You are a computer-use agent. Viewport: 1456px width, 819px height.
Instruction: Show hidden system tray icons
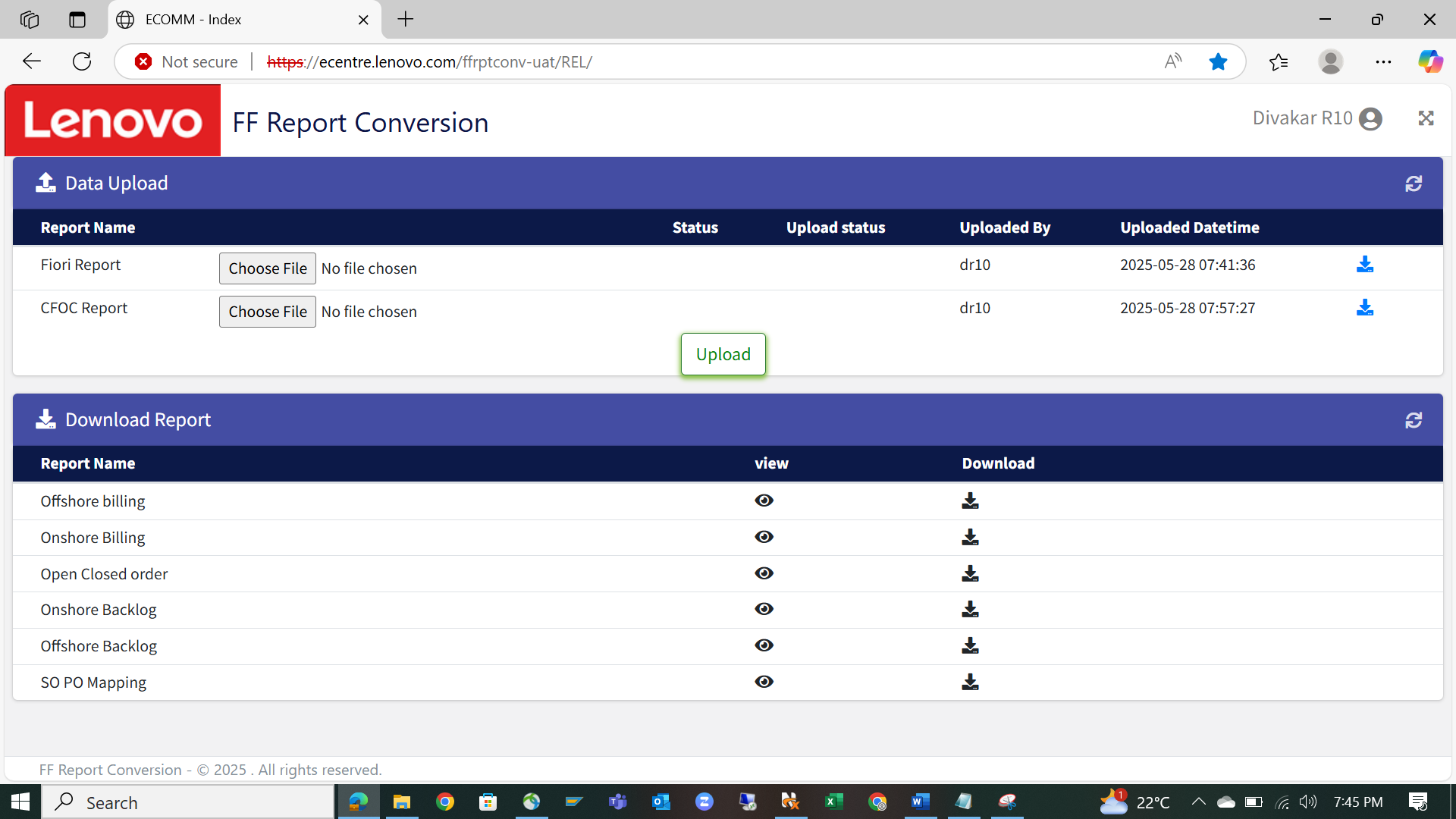point(1198,802)
